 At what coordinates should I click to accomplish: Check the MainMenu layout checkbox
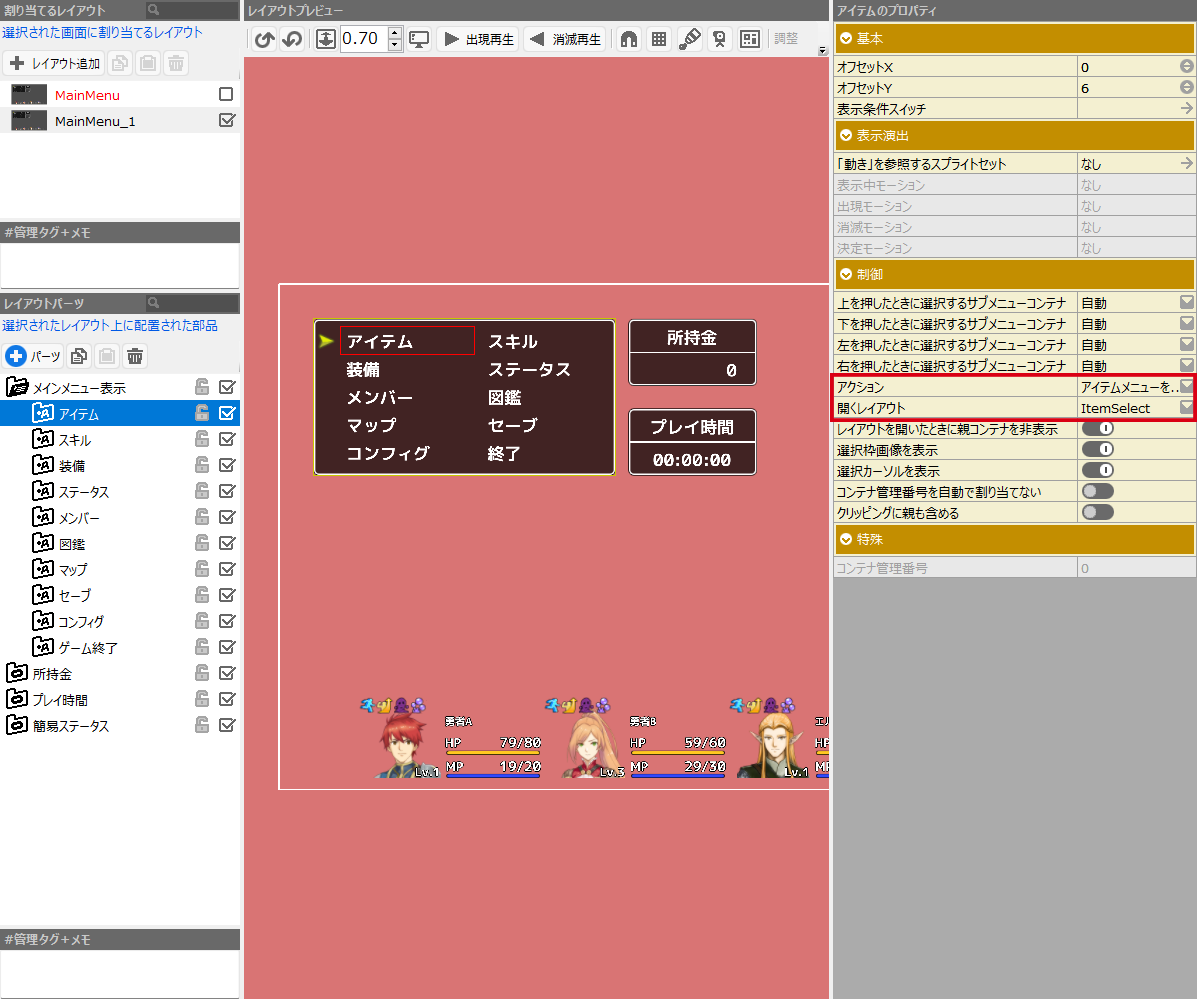coord(226,94)
